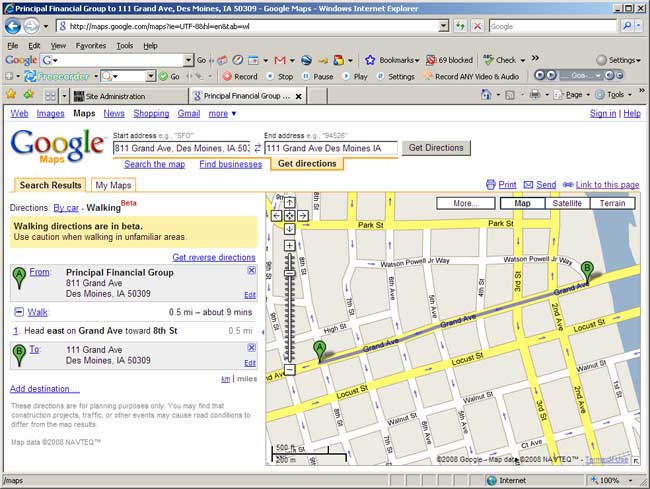Switch map to Terrain view
The image size is (650, 489).
point(612,203)
